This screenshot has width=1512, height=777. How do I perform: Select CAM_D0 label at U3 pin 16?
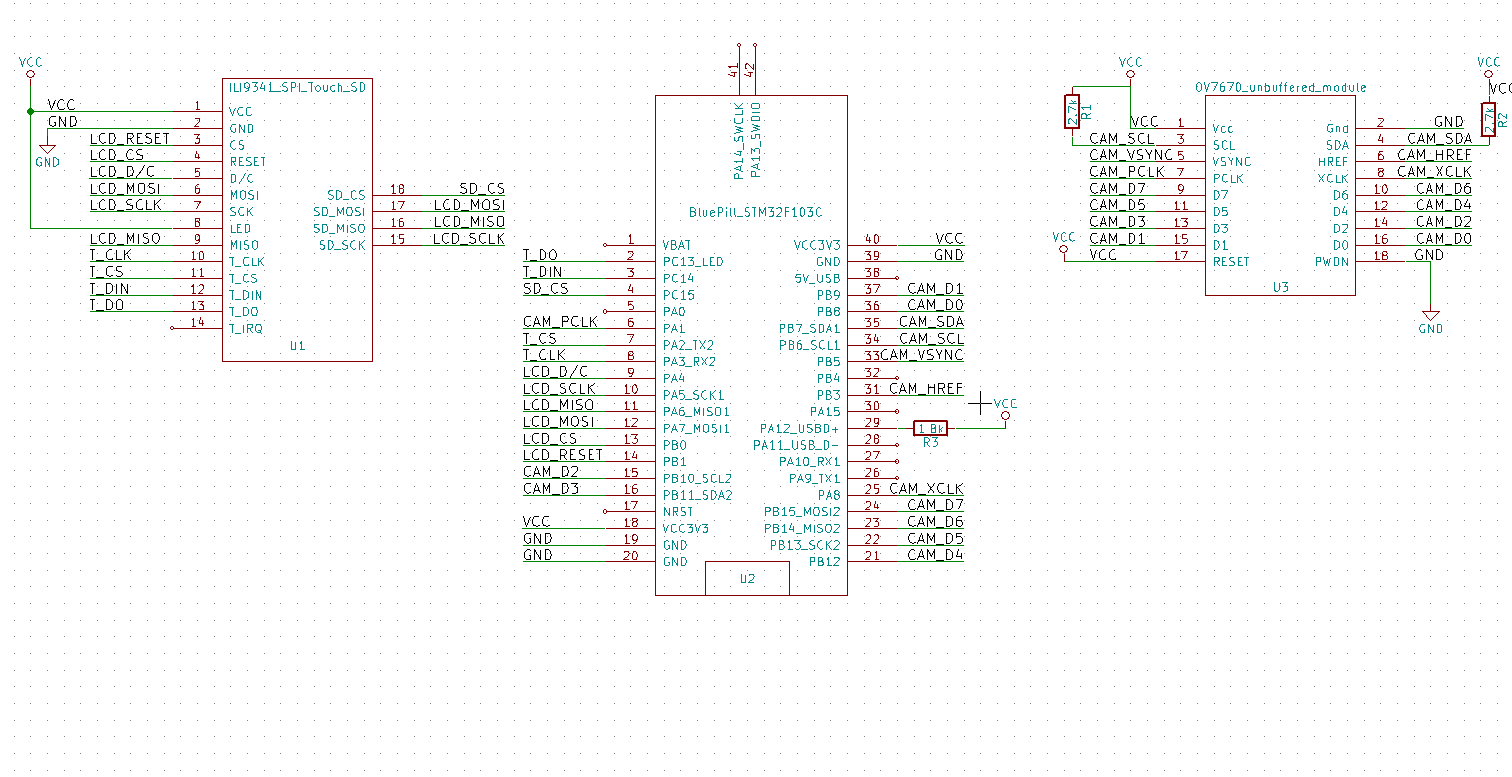click(1444, 239)
